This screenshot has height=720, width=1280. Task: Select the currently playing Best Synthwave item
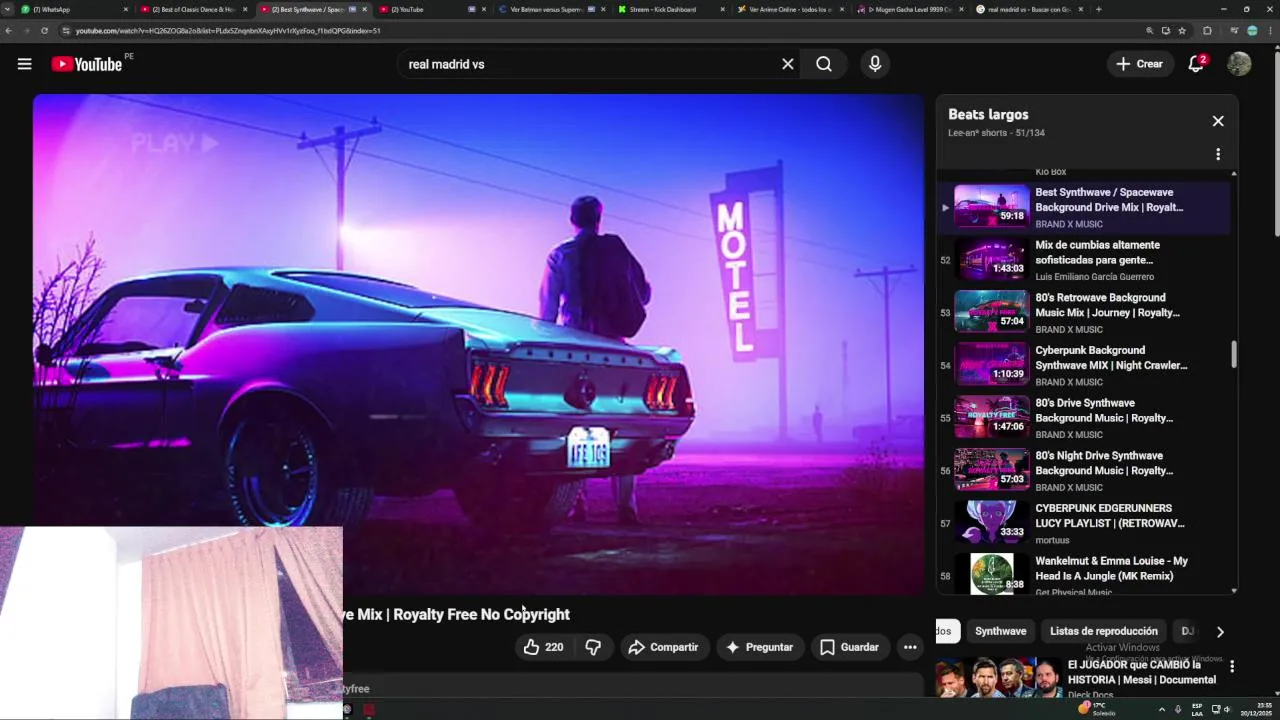[1085, 207]
